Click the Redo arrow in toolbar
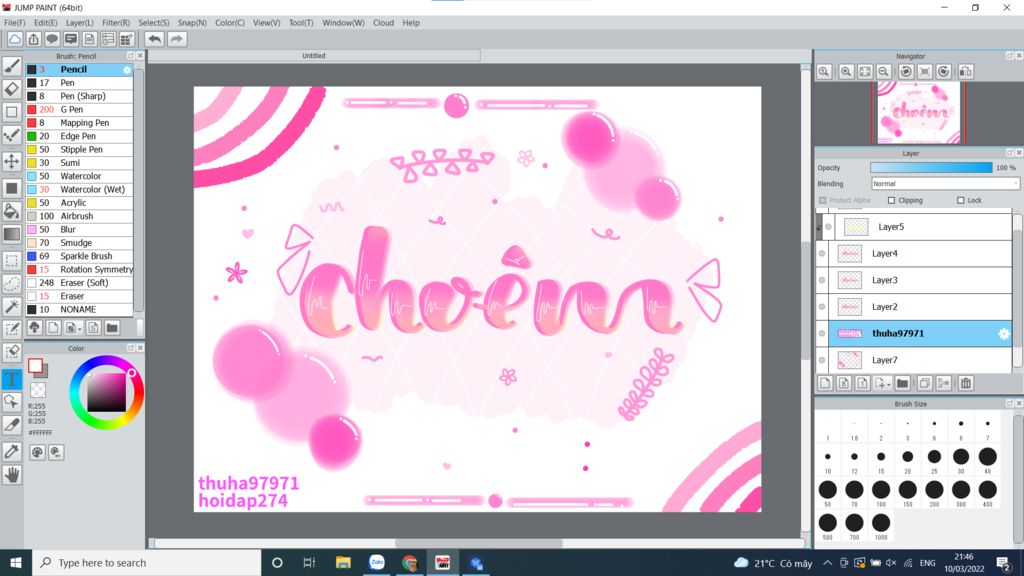Screen dimensions: 1024x576 [176, 39]
